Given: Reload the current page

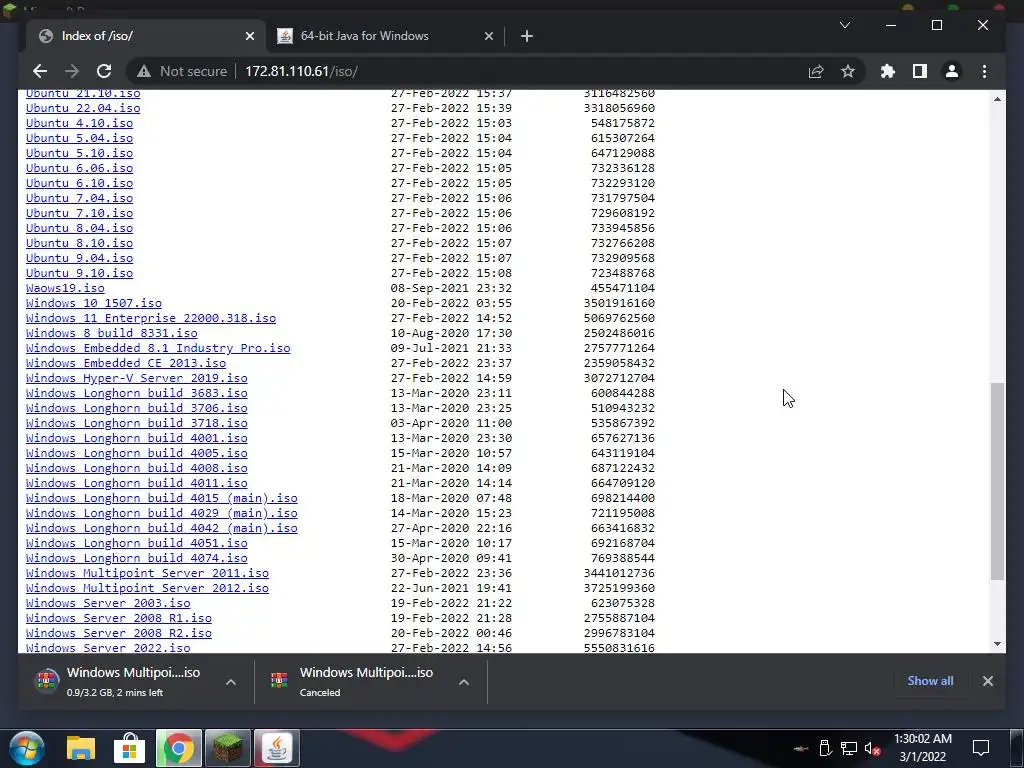Looking at the screenshot, I should pos(104,71).
